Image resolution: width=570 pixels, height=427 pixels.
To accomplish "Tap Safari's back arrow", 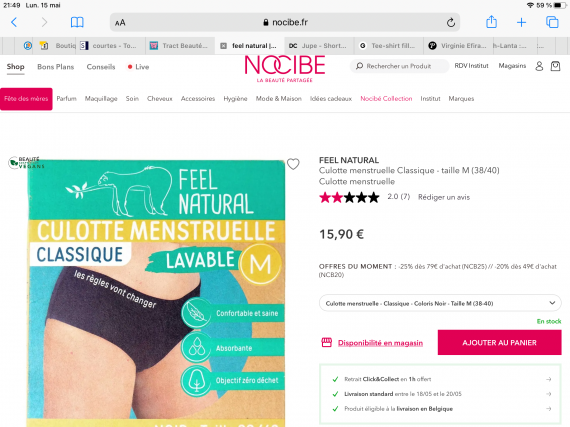I will [x=14, y=23].
